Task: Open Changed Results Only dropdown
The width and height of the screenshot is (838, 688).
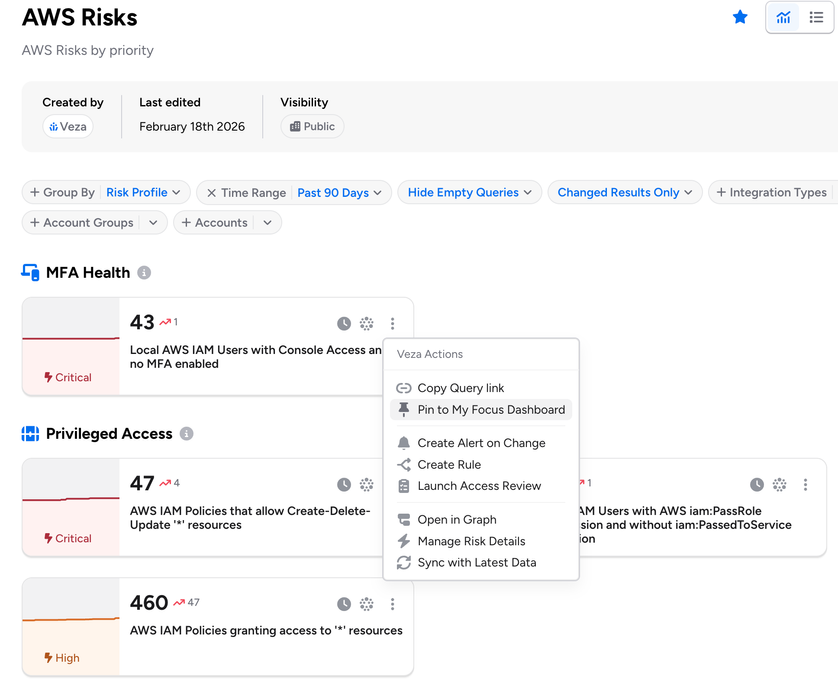Action: (x=625, y=192)
